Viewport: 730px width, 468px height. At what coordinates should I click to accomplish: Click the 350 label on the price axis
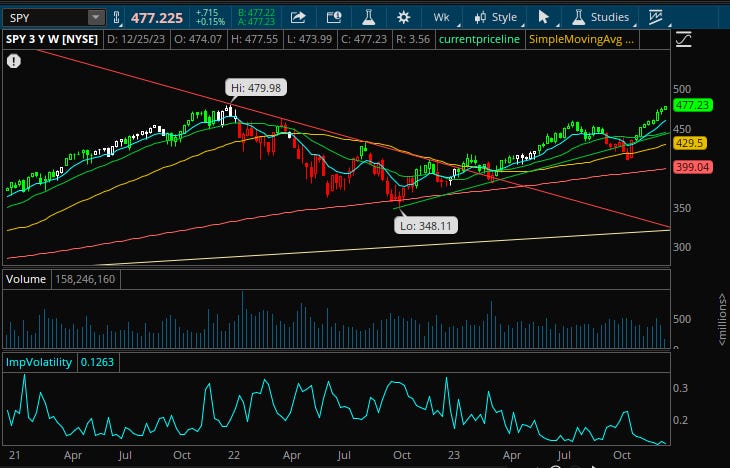click(682, 208)
